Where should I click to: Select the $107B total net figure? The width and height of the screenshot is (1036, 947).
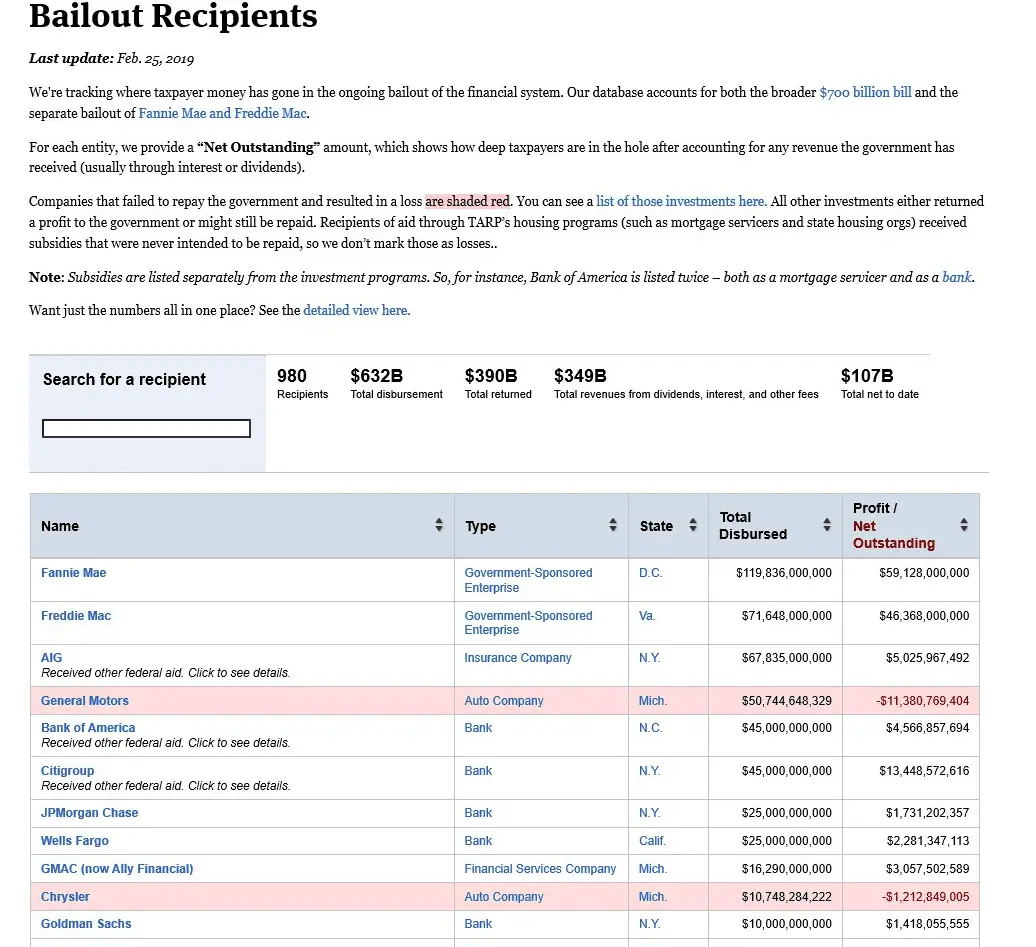point(867,376)
